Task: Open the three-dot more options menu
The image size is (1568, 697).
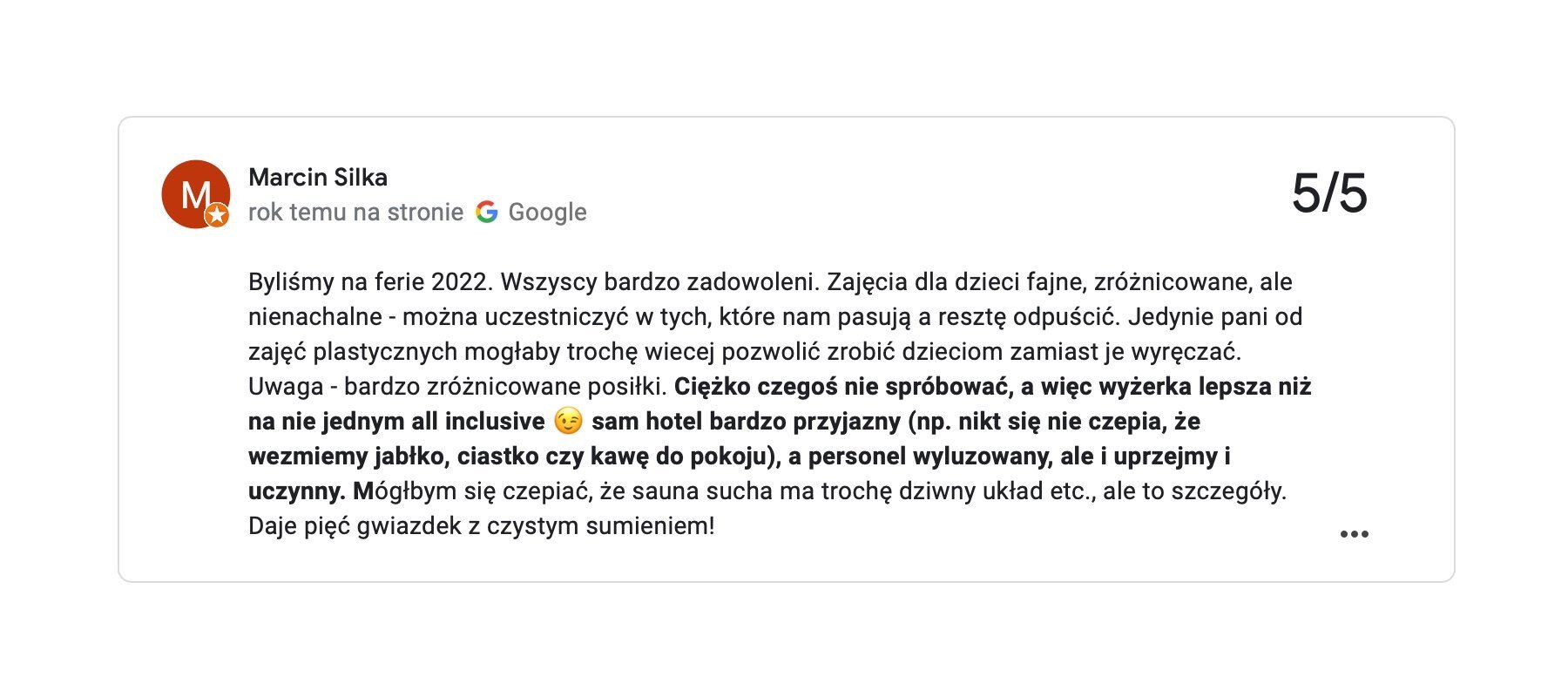Action: pos(1354,534)
